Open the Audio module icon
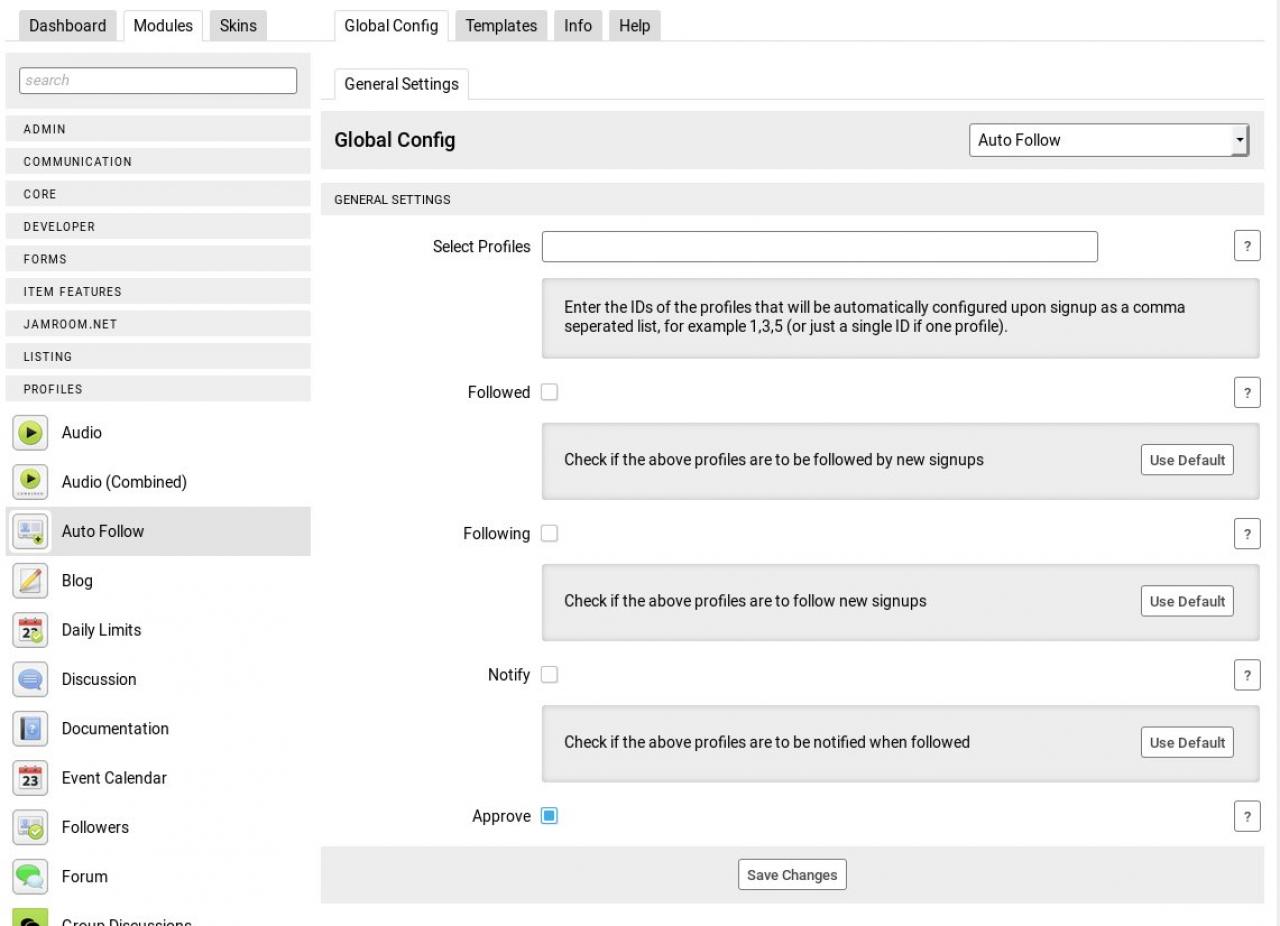1280x926 pixels. point(30,433)
